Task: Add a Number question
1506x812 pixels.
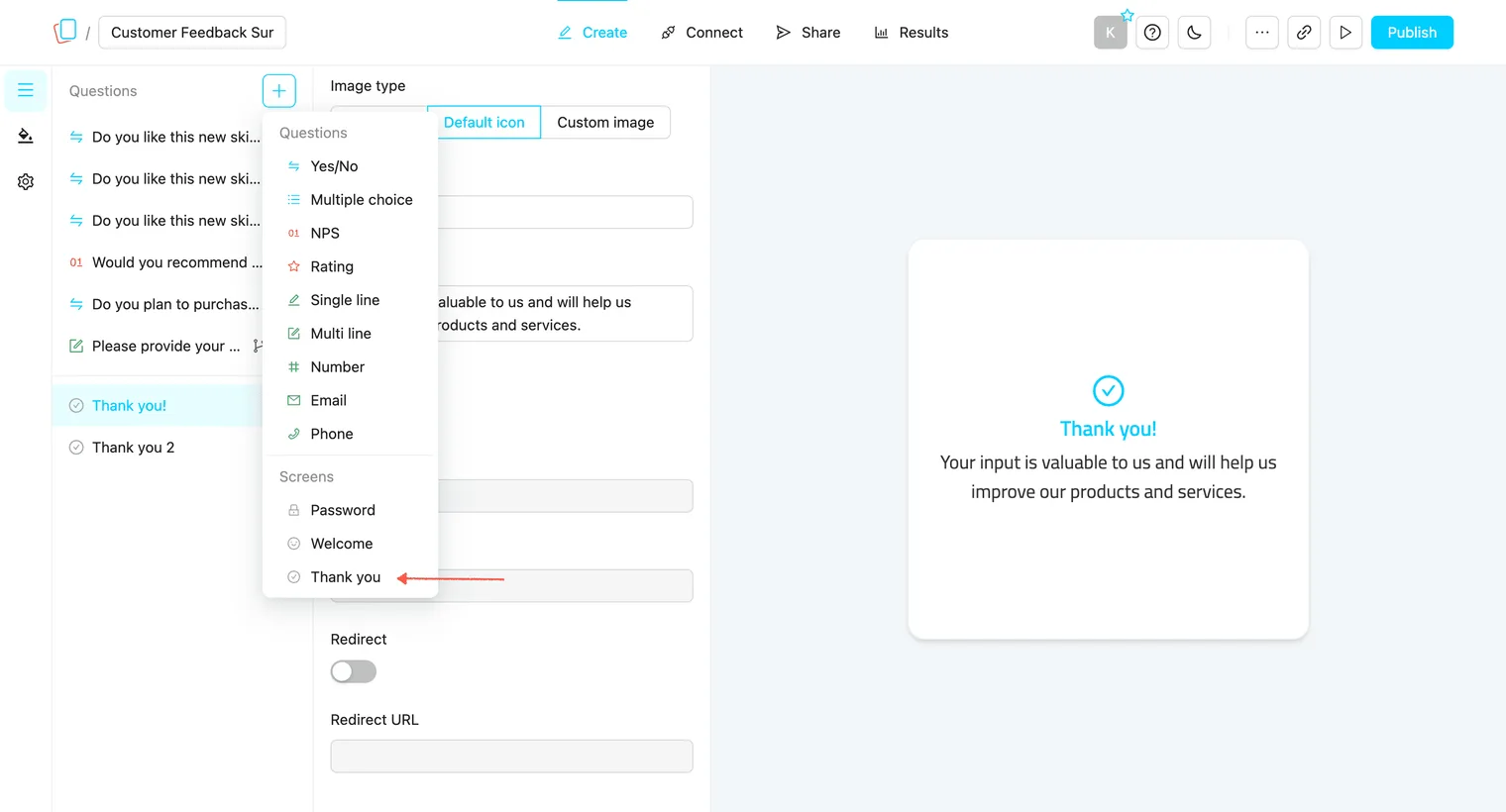Action: click(351, 367)
